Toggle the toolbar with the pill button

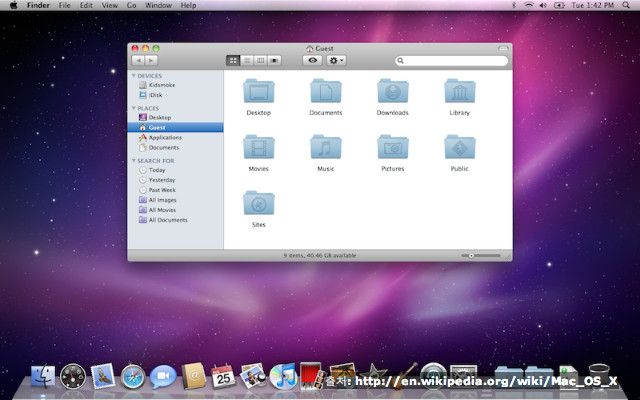click(x=503, y=49)
